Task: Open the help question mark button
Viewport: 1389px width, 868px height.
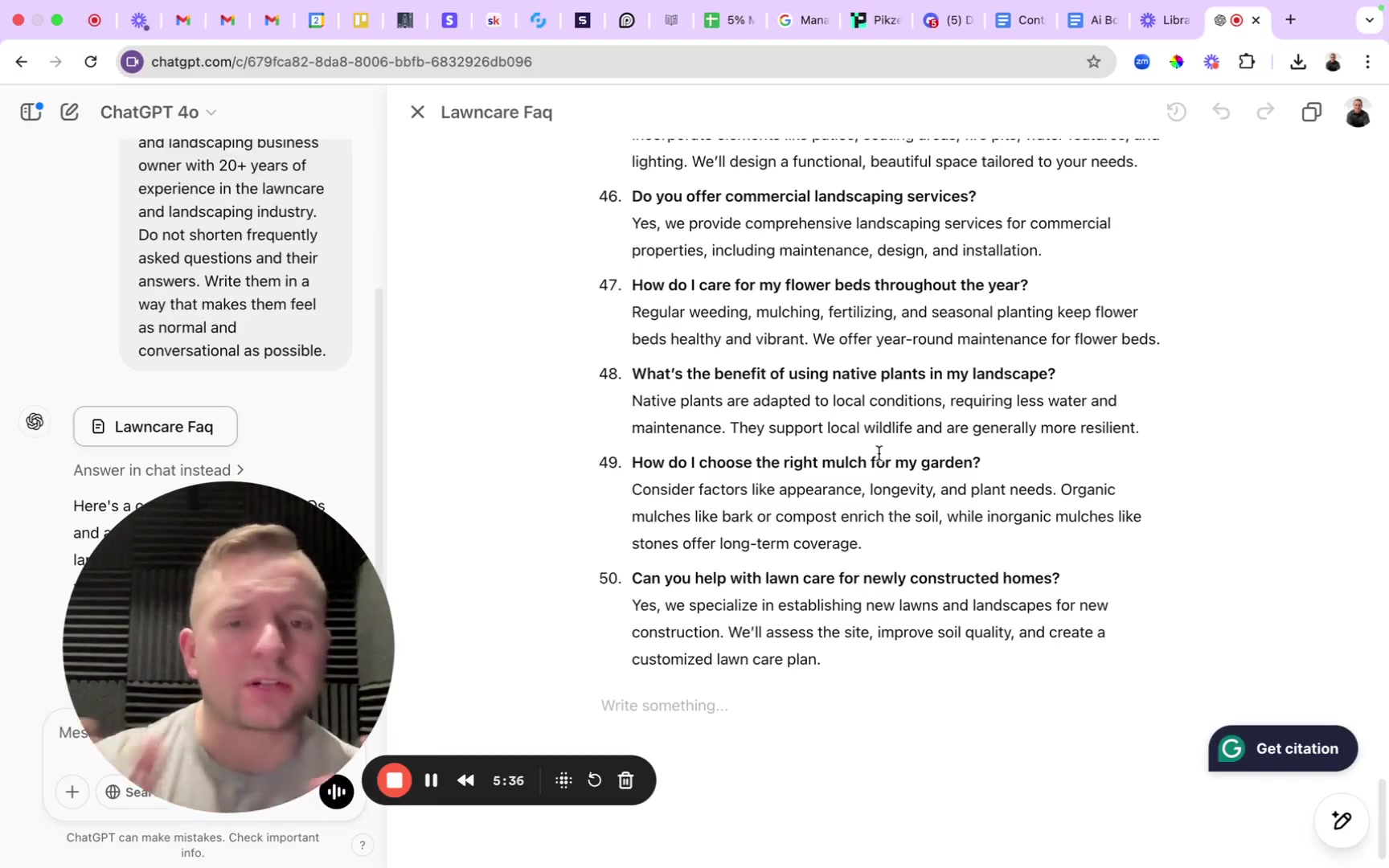Action: pyautogui.click(x=363, y=844)
